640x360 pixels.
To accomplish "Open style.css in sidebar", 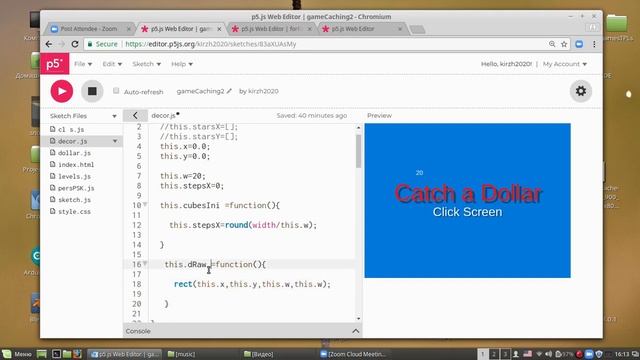I will point(74,211).
